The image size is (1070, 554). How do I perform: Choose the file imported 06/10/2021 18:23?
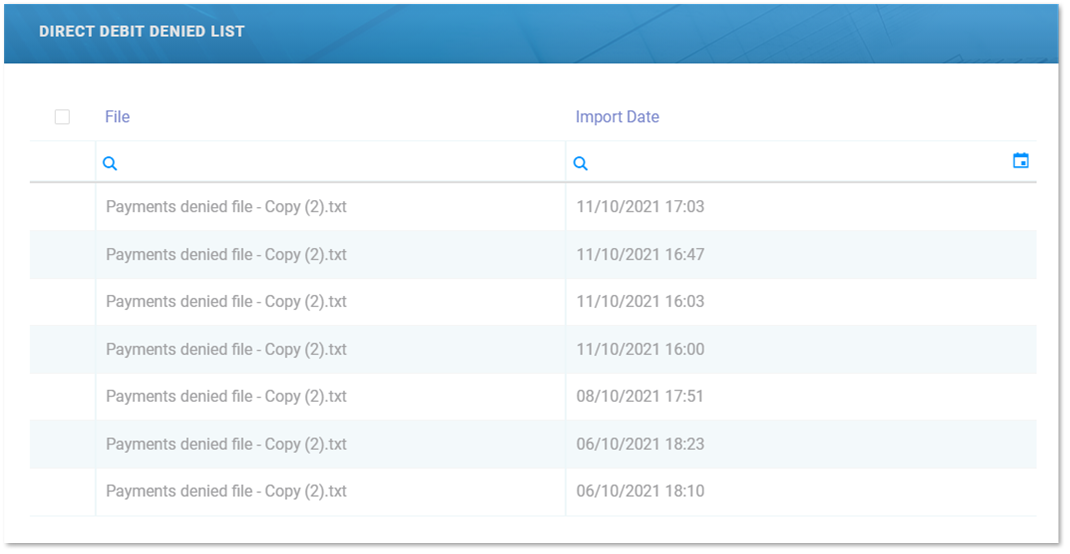point(226,444)
